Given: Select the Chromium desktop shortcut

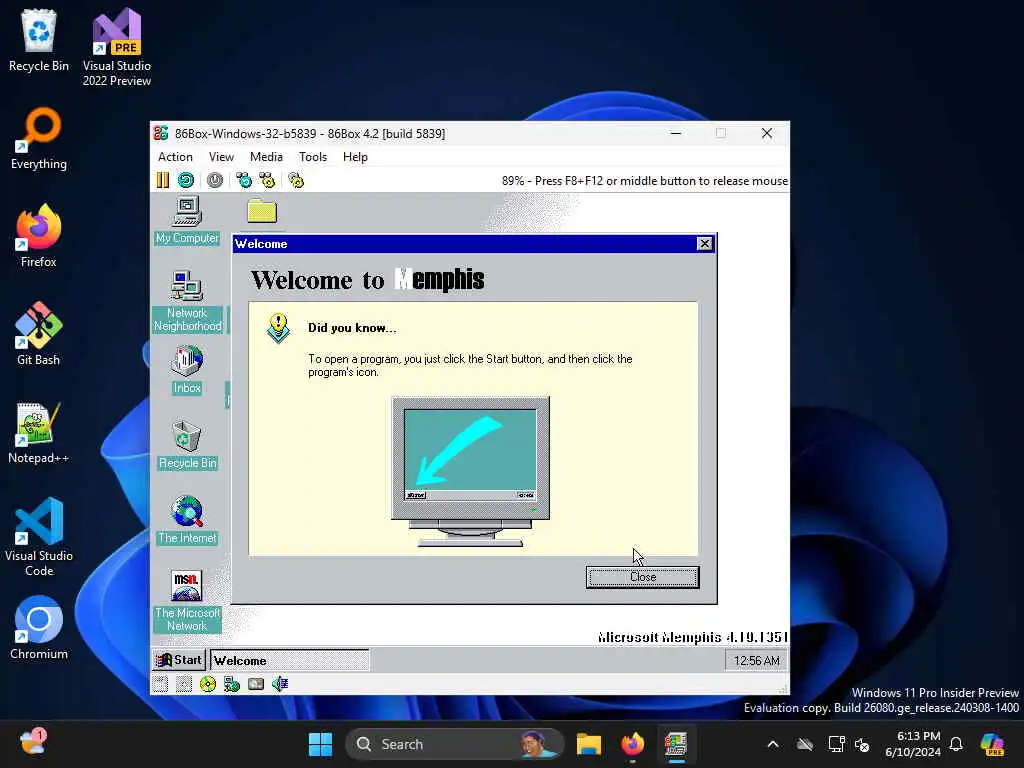Looking at the screenshot, I should click(x=39, y=628).
